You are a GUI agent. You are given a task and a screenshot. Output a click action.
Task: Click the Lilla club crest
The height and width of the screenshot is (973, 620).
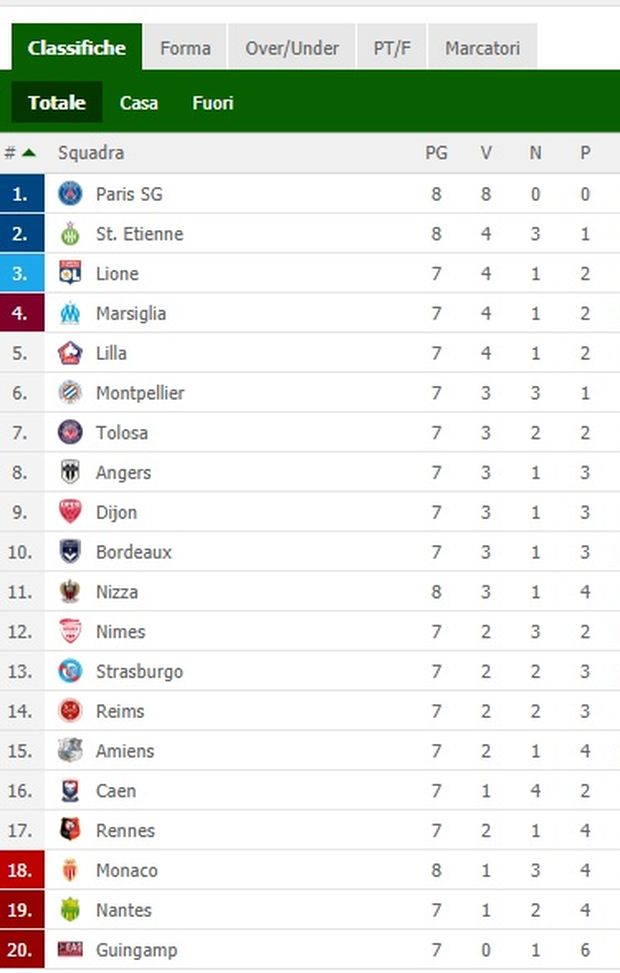pos(70,353)
